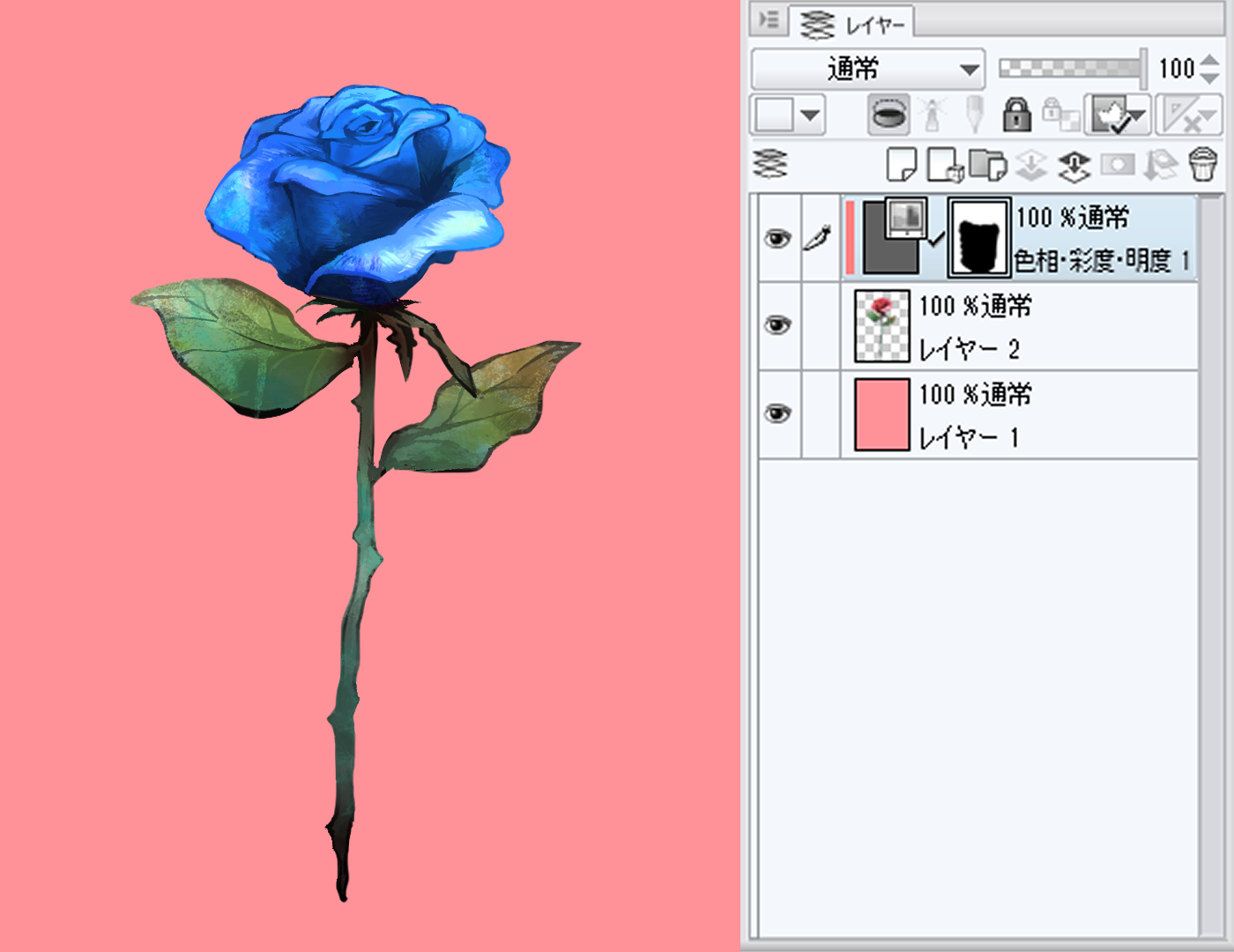1234x952 pixels.
Task: Open the palette color dropdown
Action: click(788, 115)
